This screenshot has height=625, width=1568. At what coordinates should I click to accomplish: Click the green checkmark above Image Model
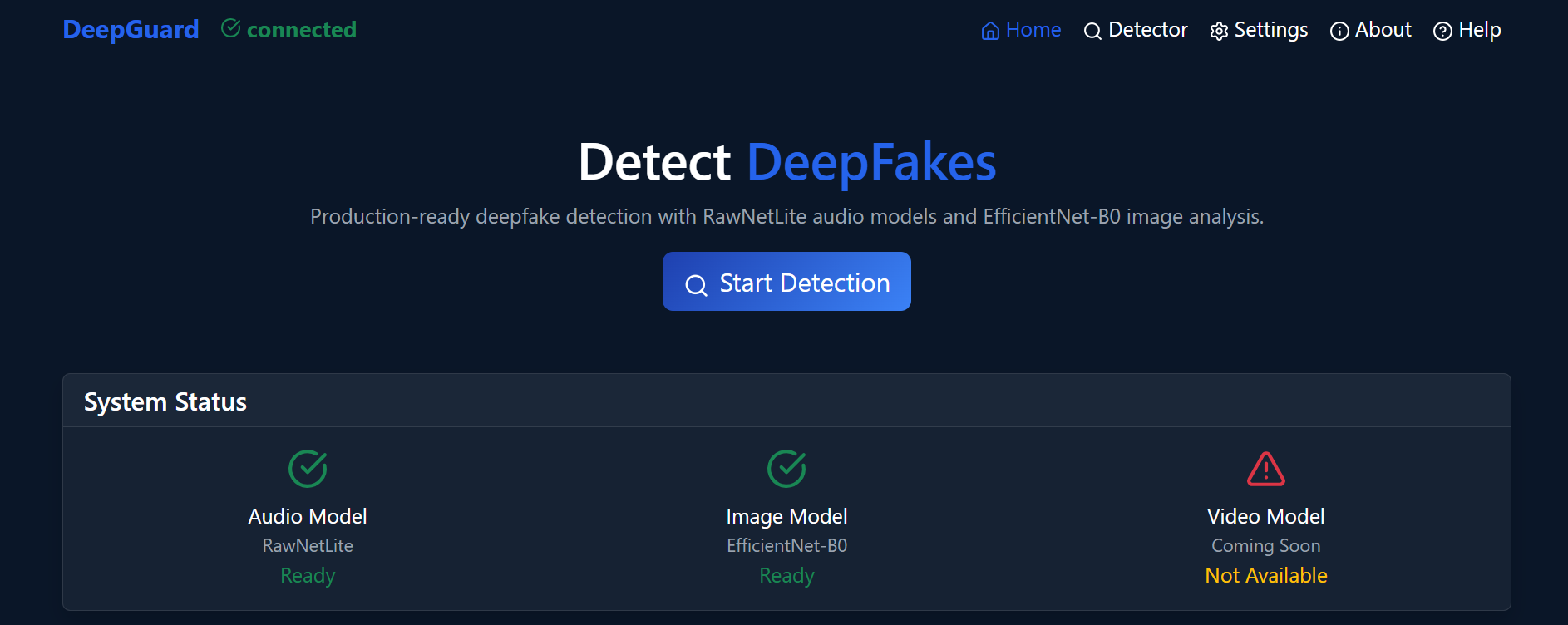786,467
